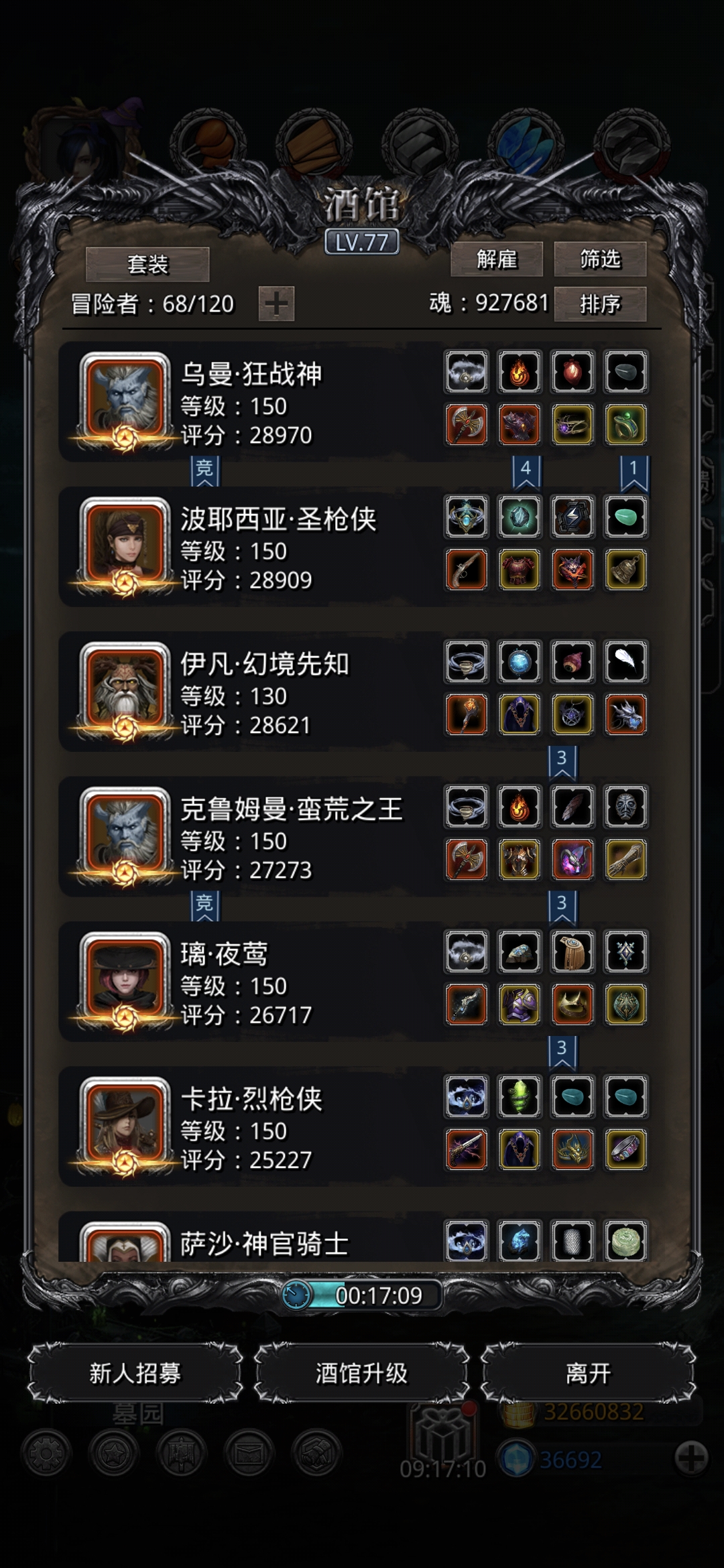Expand the blue 4 marker under 乌曼
724x1568 pixels.
[526, 472]
